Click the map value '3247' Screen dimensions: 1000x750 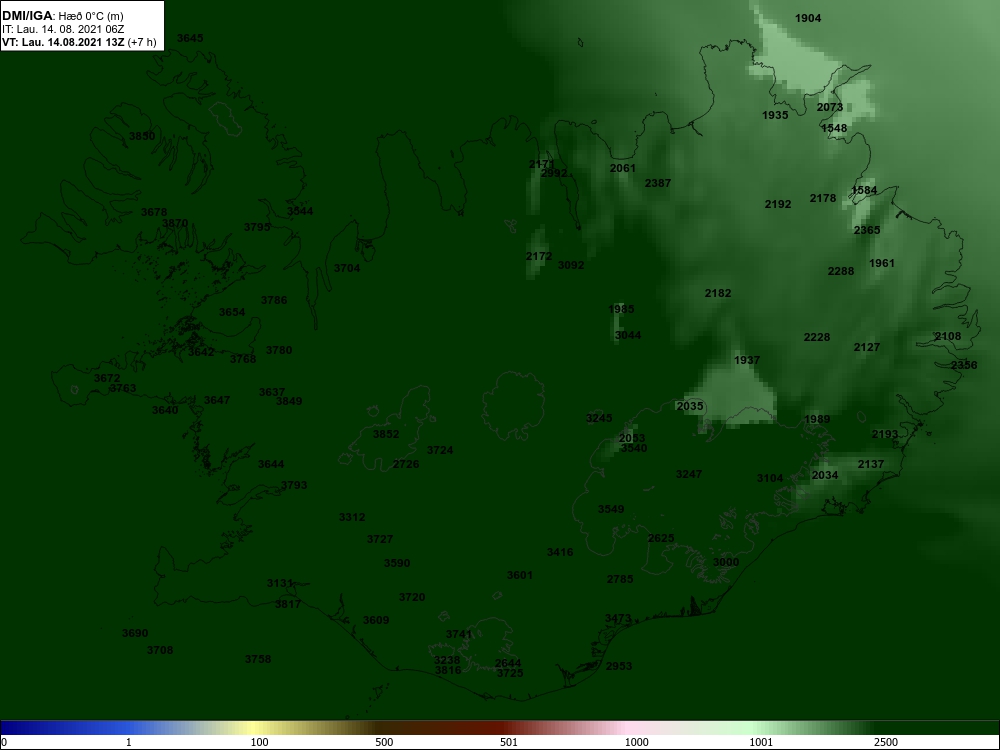tap(689, 474)
